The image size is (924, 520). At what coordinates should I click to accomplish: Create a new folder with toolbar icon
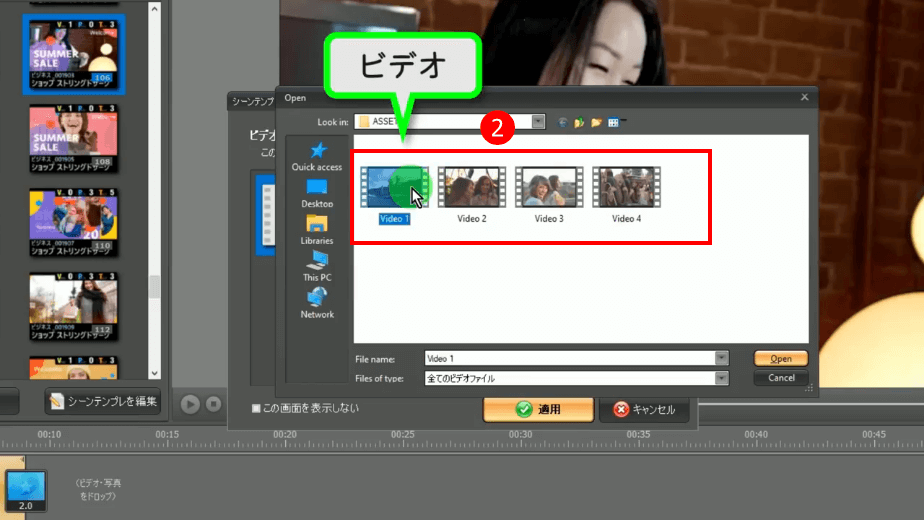click(596, 122)
